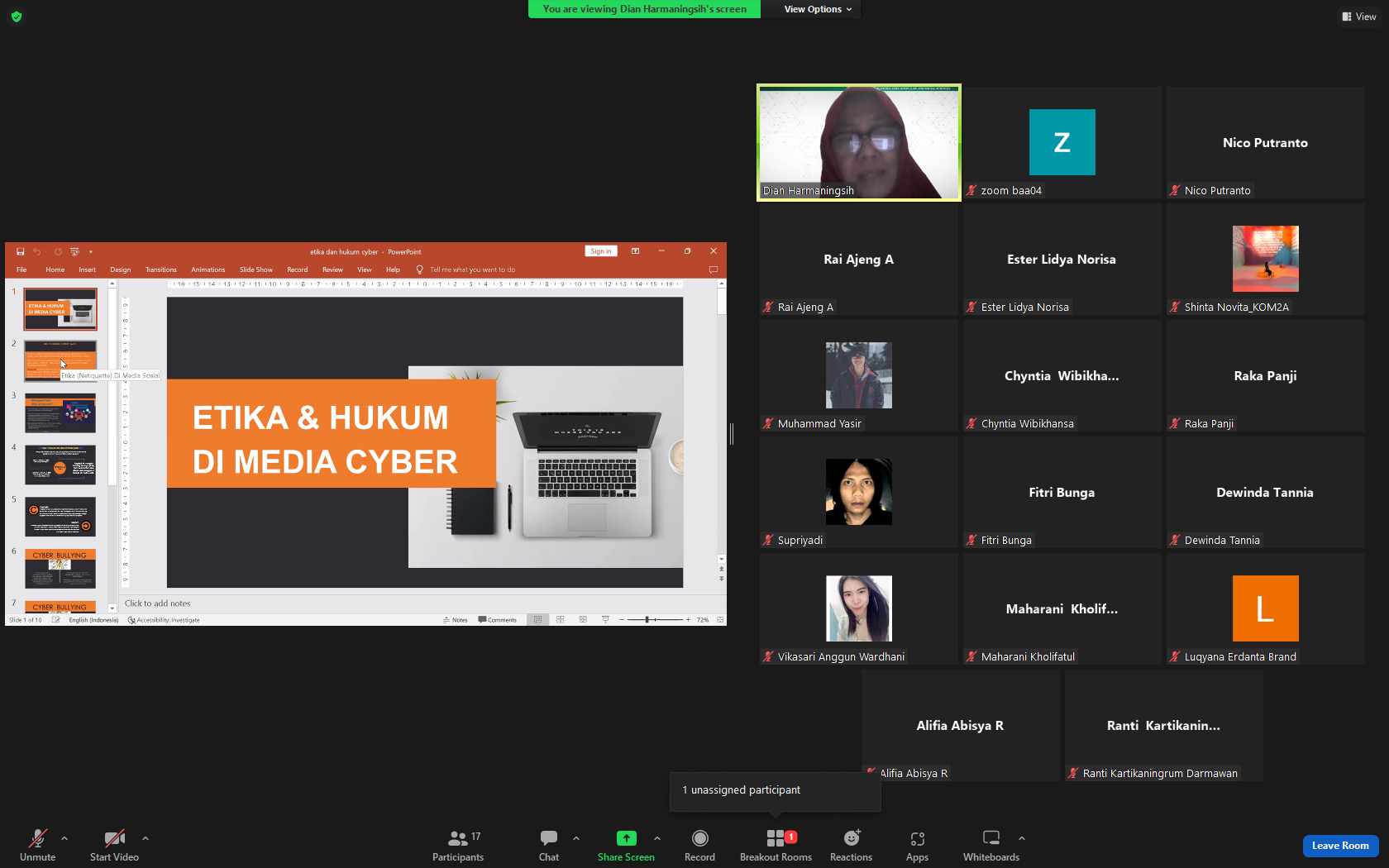Switch to the Insert ribbon tab
This screenshot has height=868, width=1389.
pos(88,269)
